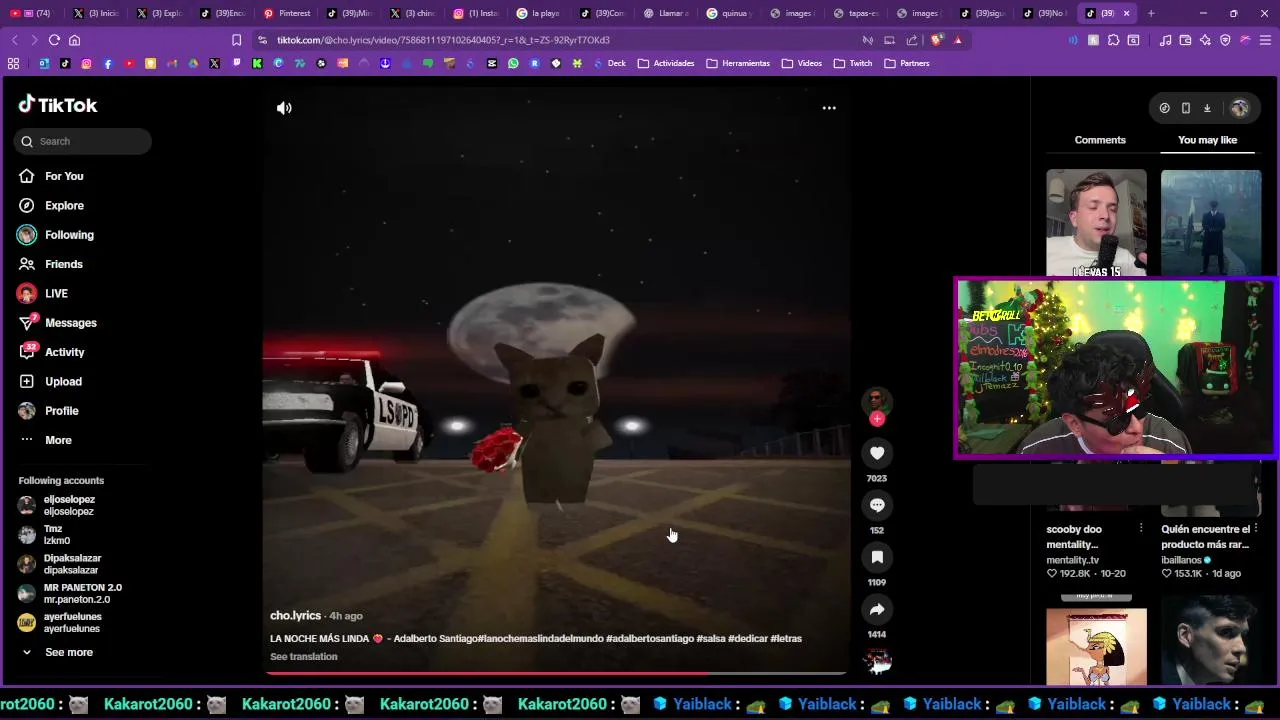
Task: Open options for scooby doo video
Action: click(1141, 528)
